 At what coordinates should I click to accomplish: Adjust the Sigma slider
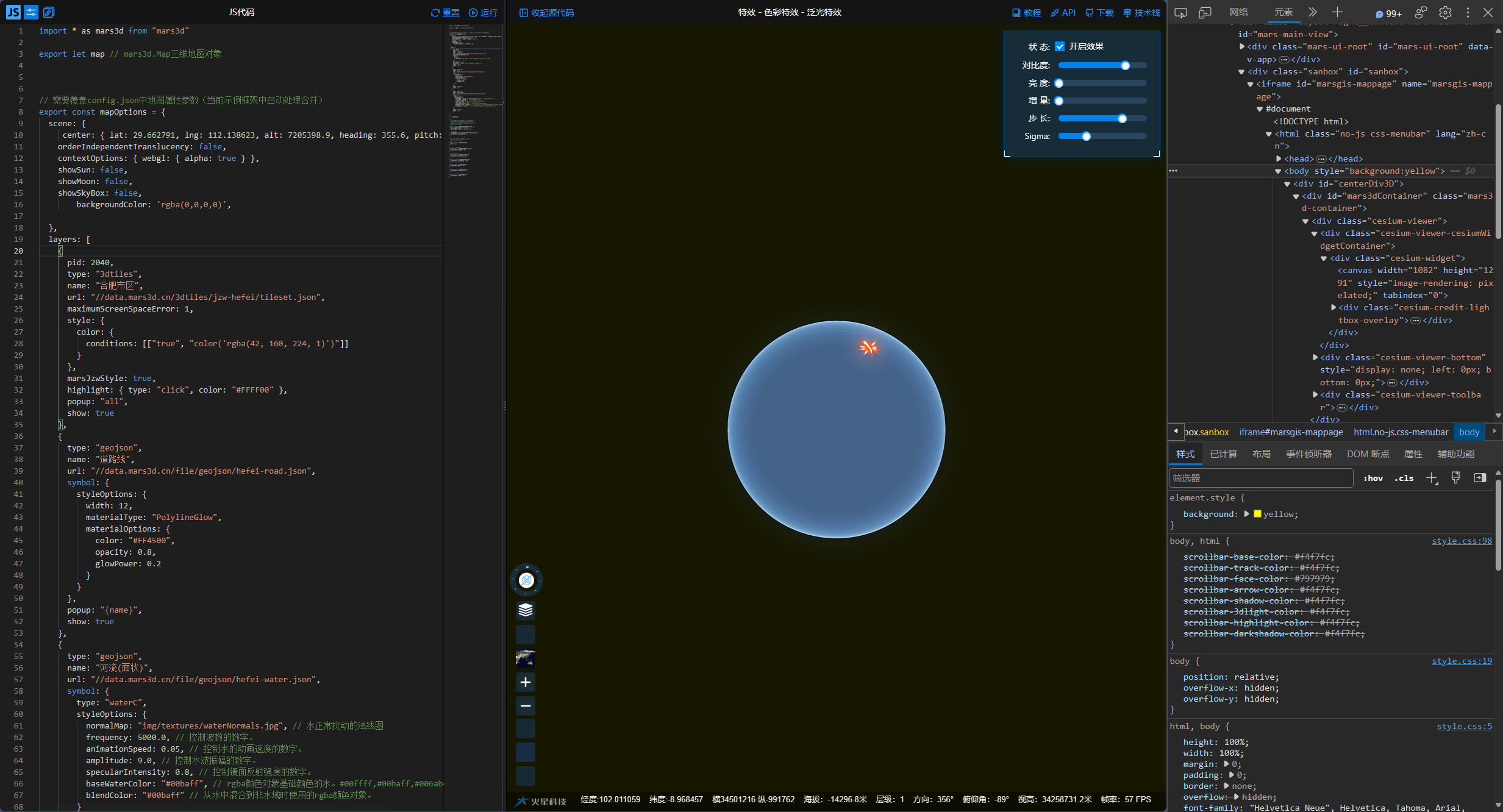(1102, 136)
